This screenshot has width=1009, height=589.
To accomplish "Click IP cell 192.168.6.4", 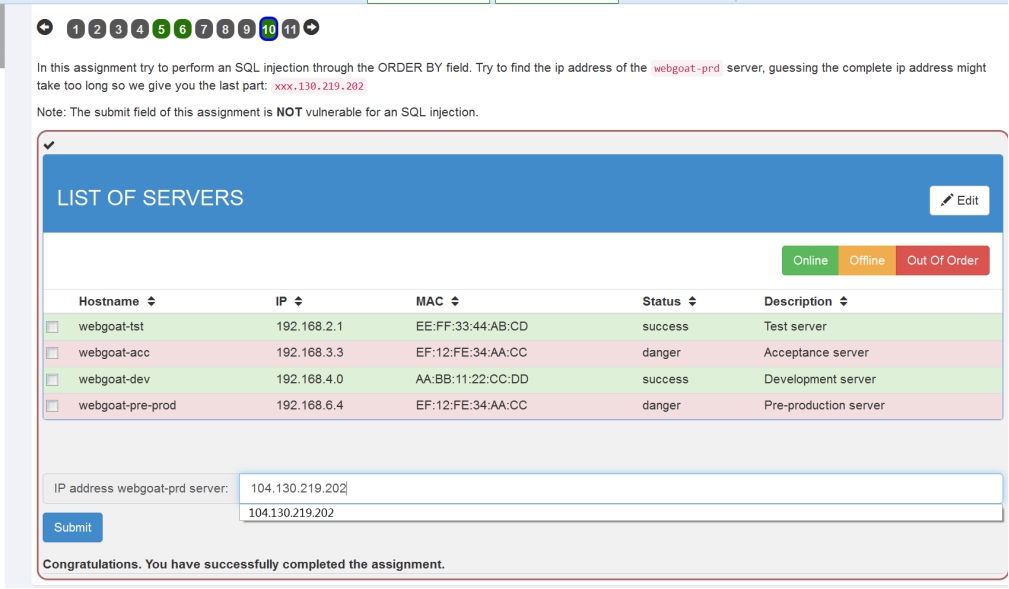I will pos(310,406).
